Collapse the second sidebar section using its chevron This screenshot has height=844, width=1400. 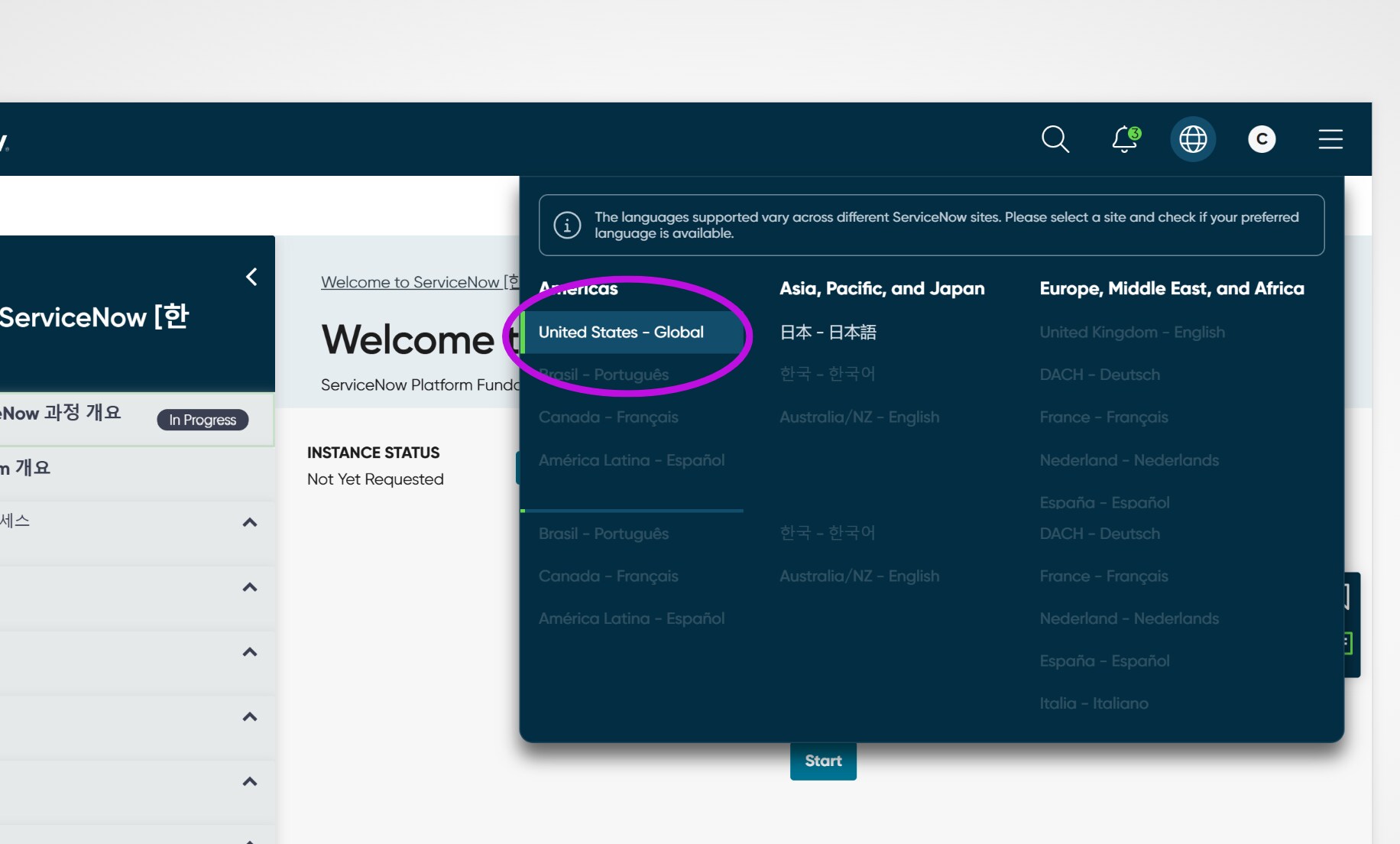pos(248,586)
